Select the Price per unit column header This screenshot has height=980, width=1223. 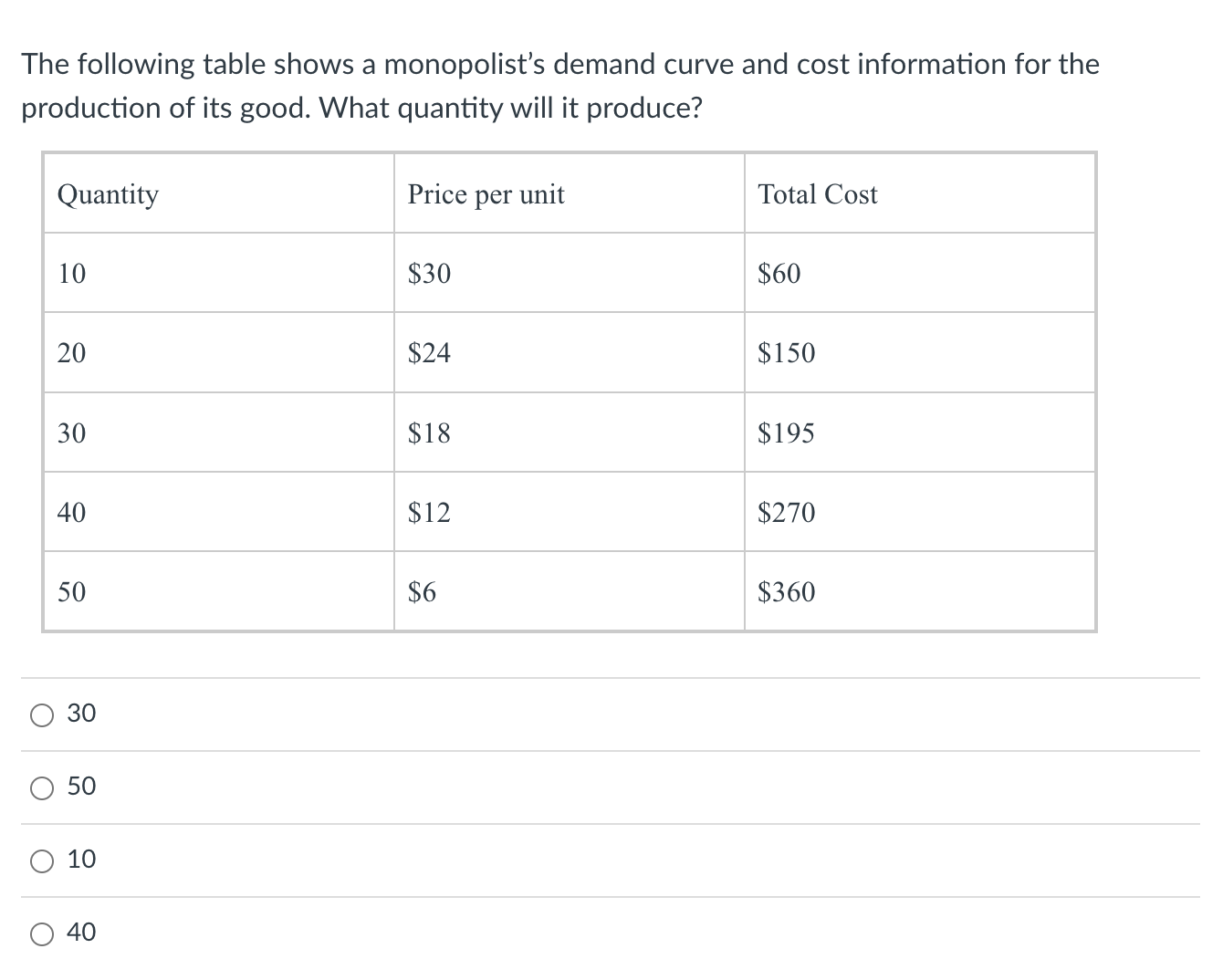tap(486, 193)
